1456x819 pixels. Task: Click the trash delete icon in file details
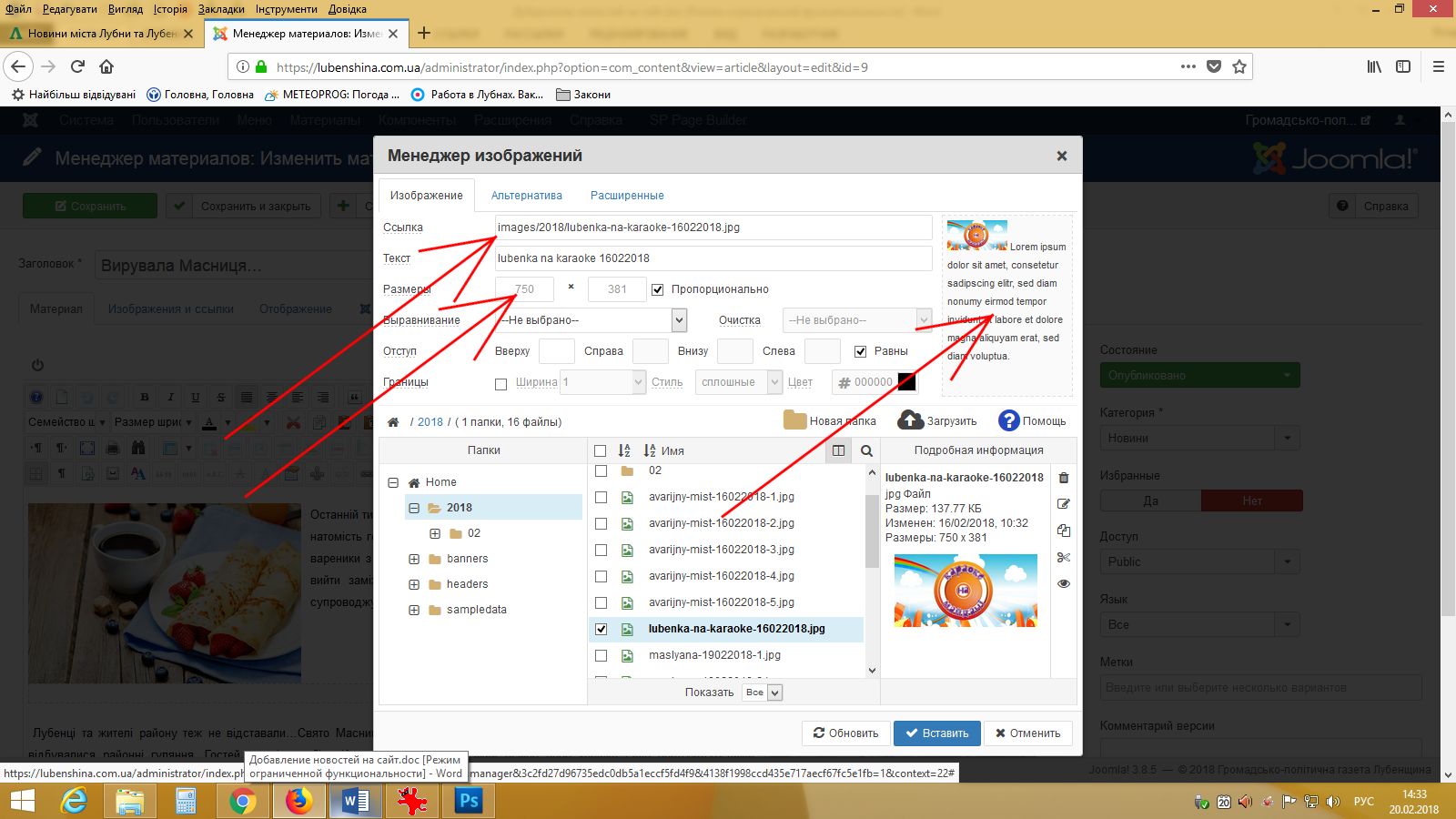coord(1064,478)
